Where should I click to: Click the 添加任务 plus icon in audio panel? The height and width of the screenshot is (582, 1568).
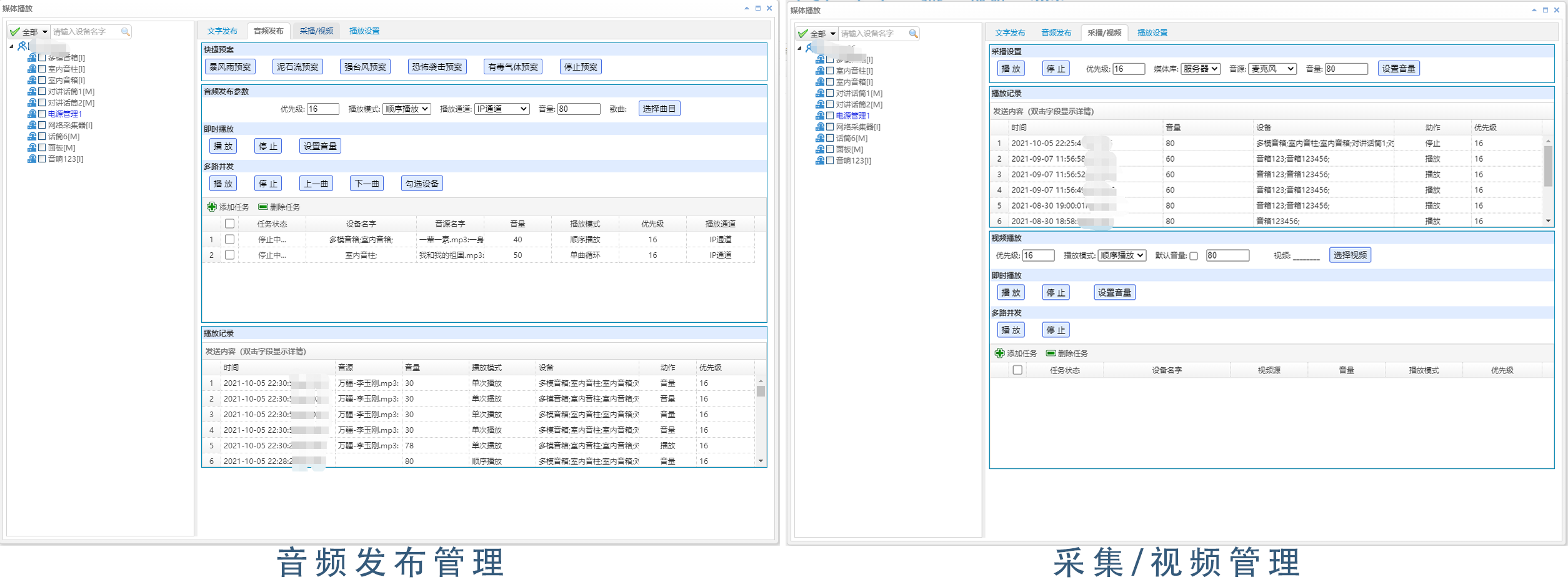click(x=211, y=207)
